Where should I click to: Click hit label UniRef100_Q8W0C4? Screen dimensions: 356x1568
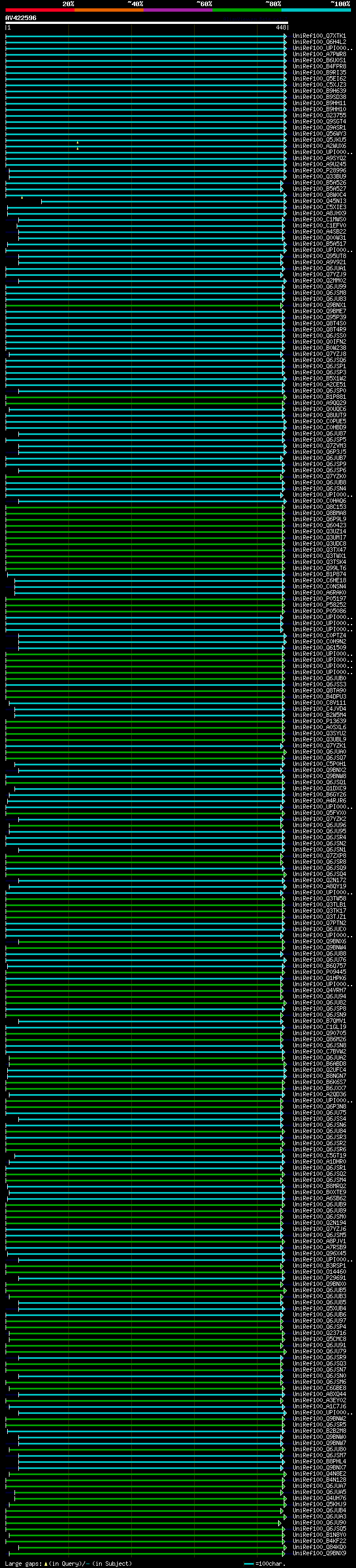tap(319, 195)
